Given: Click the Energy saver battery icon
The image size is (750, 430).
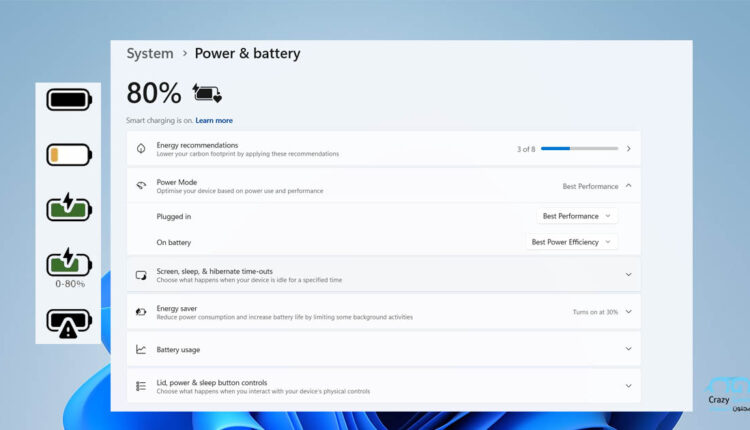Looking at the screenshot, I should 141,312.
